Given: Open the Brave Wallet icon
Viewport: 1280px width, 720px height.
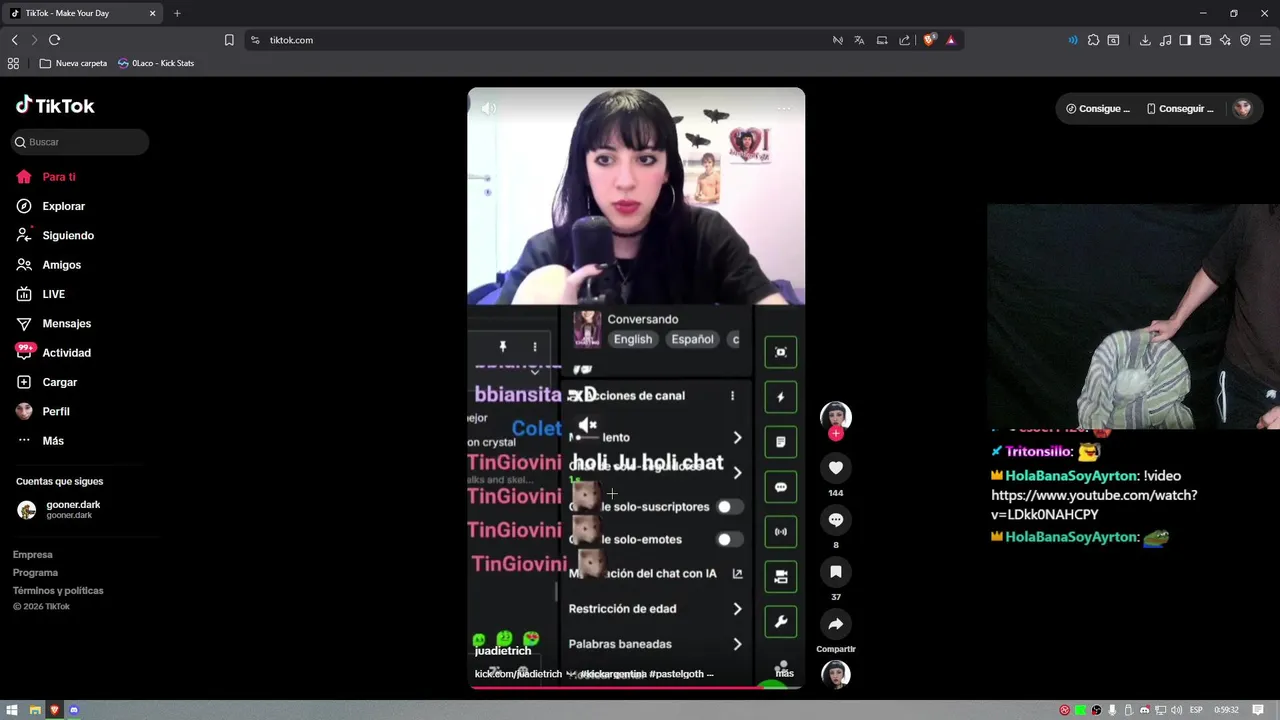Looking at the screenshot, I should [x=1205, y=40].
